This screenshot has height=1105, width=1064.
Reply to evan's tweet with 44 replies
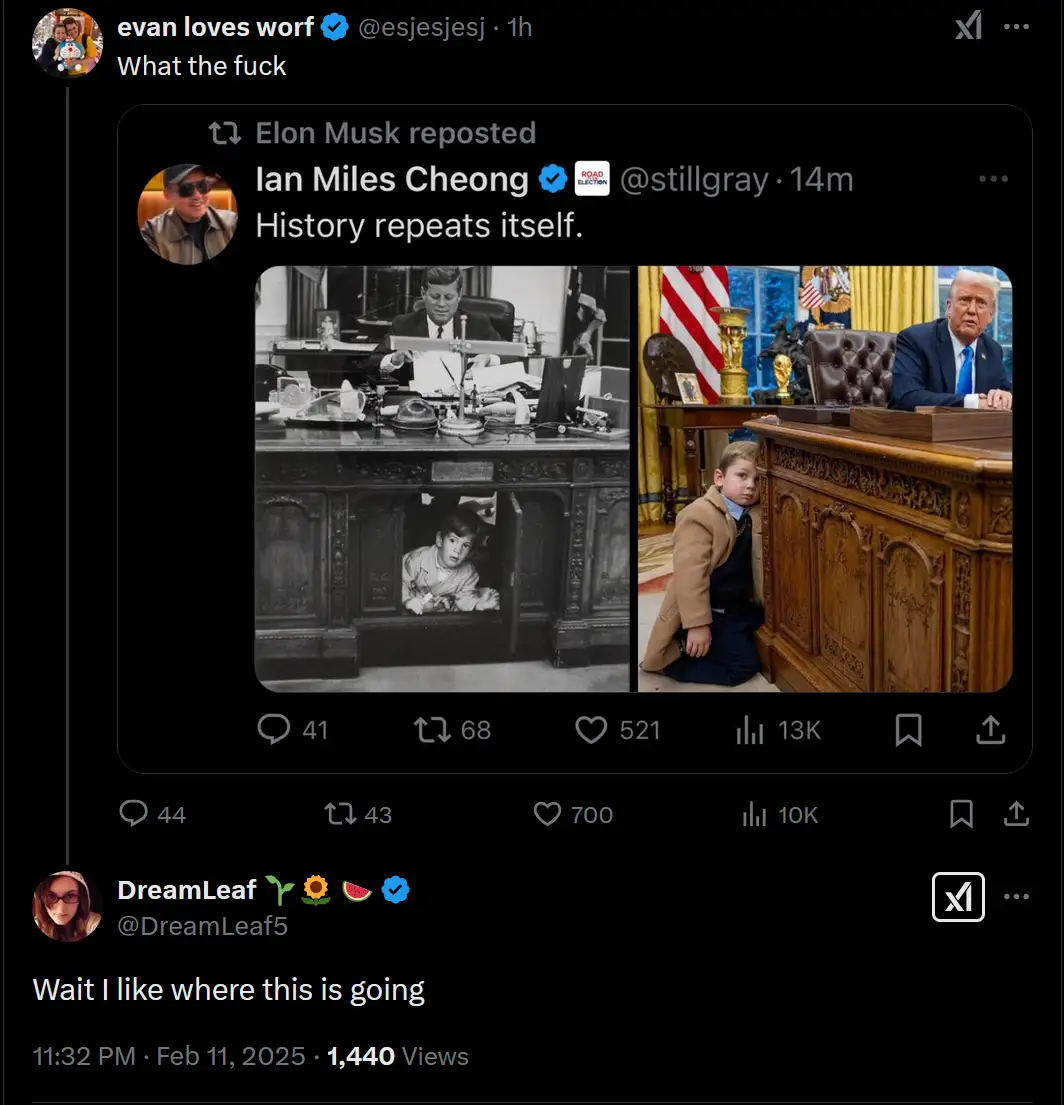[152, 814]
